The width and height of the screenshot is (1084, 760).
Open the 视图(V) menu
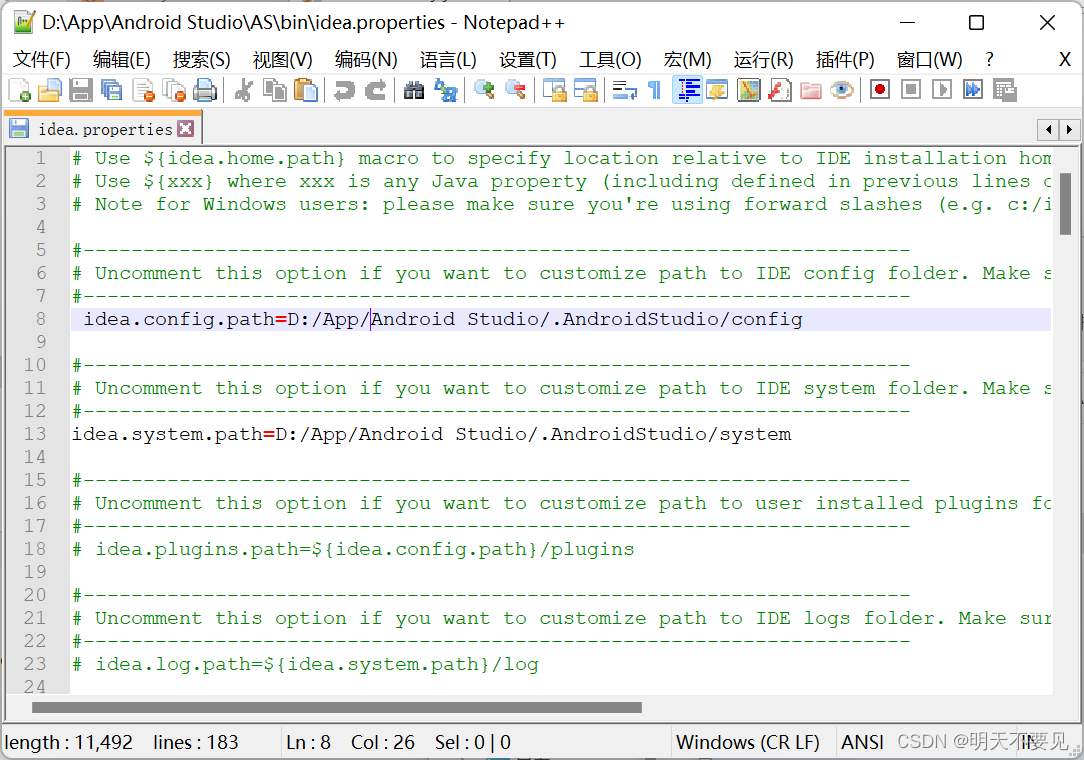(x=282, y=60)
